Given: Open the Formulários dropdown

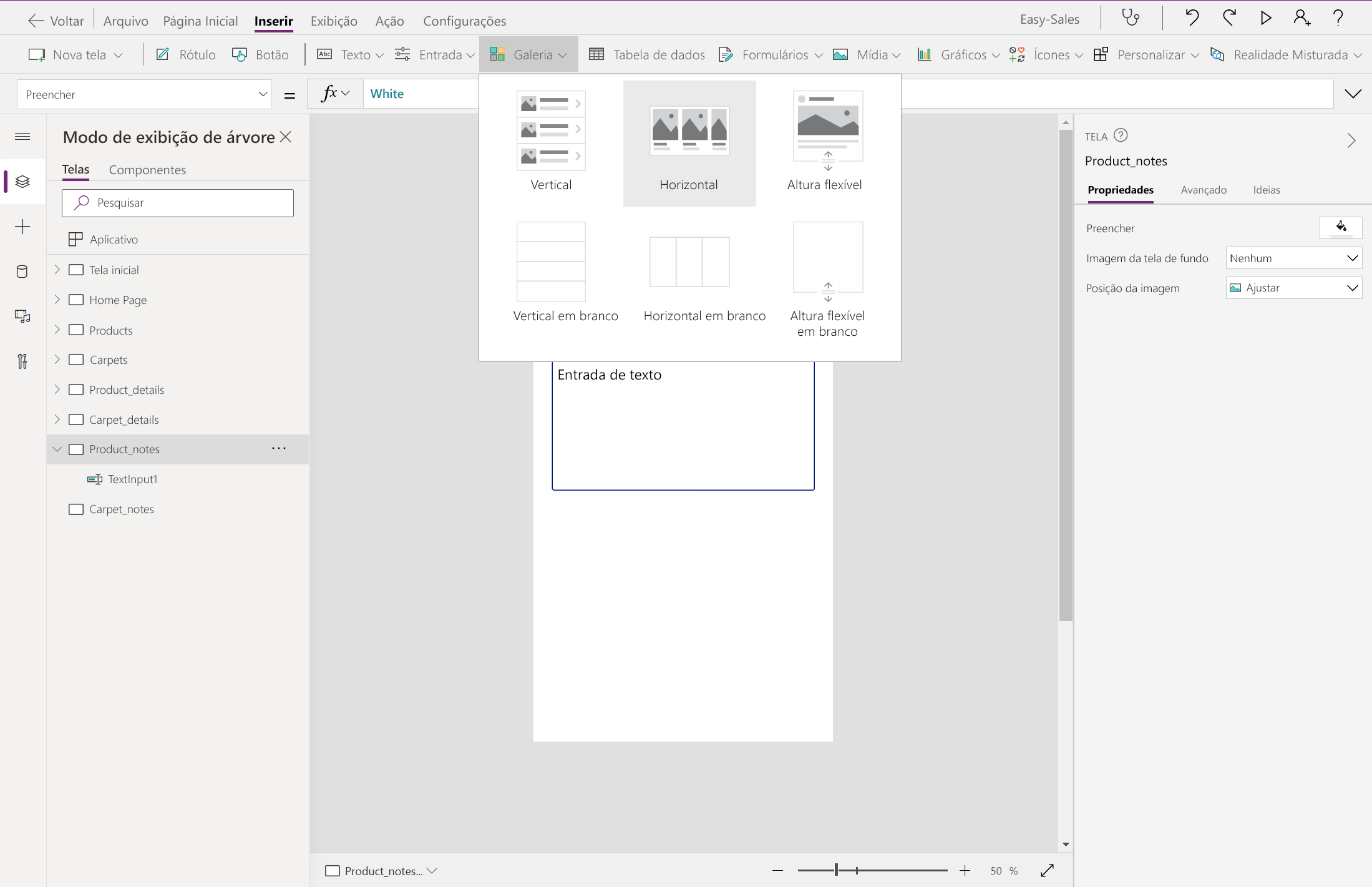Looking at the screenshot, I should 771,55.
